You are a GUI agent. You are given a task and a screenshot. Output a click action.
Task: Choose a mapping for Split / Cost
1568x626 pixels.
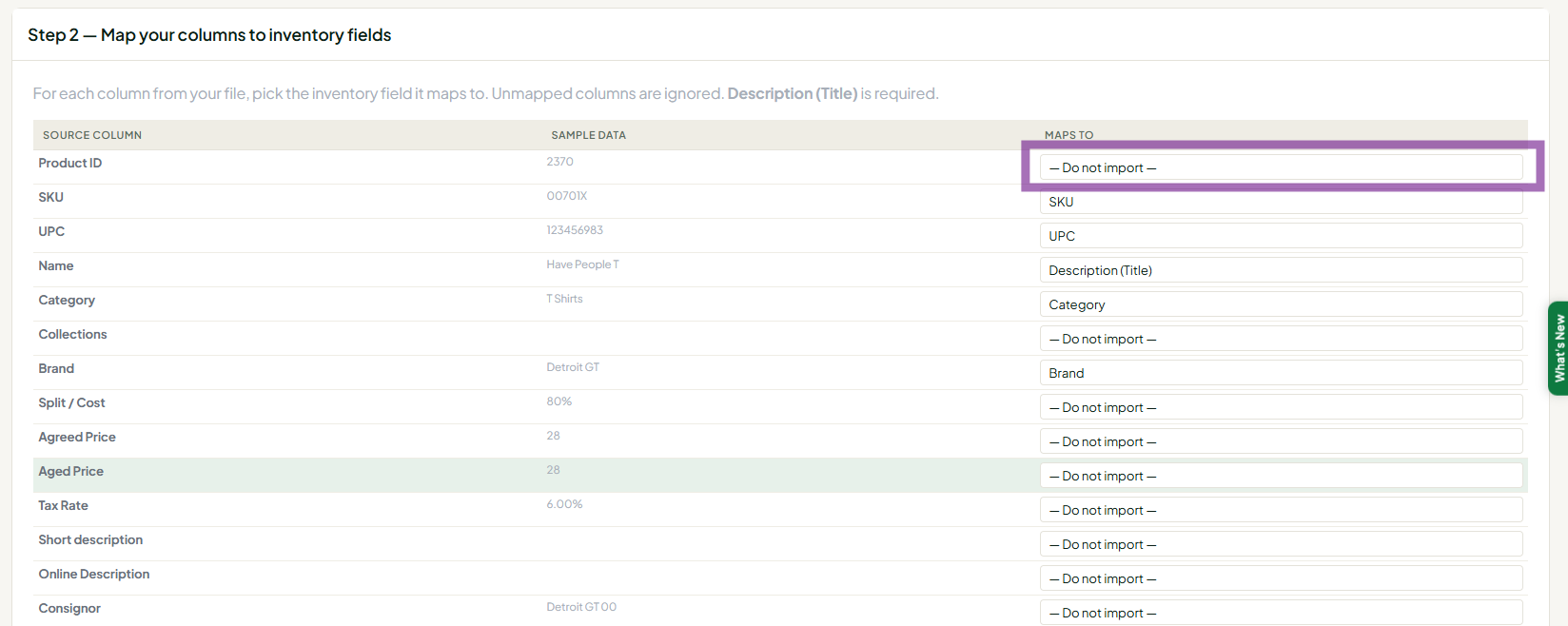point(1281,407)
